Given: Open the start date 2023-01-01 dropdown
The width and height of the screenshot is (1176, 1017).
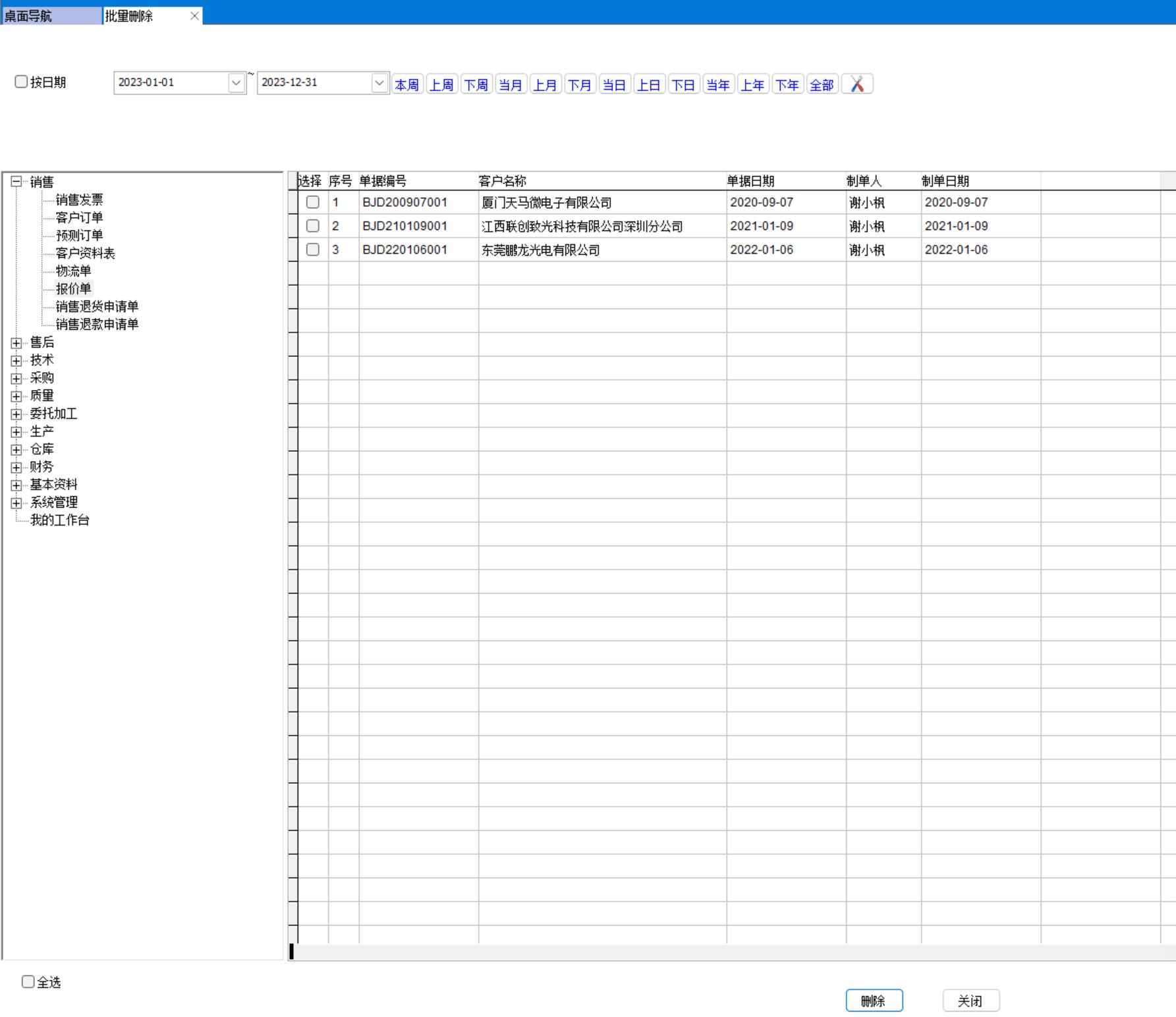Looking at the screenshot, I should click(x=237, y=83).
